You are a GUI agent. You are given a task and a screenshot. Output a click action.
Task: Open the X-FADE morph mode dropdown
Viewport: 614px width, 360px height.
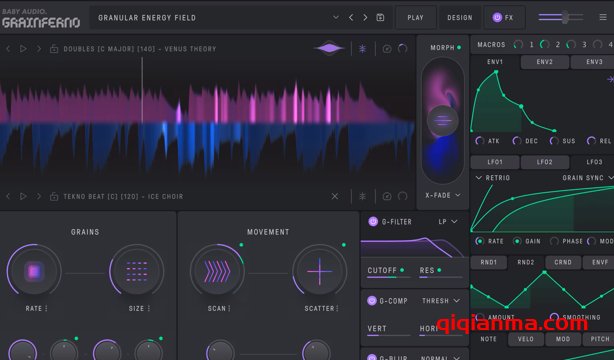click(442, 195)
